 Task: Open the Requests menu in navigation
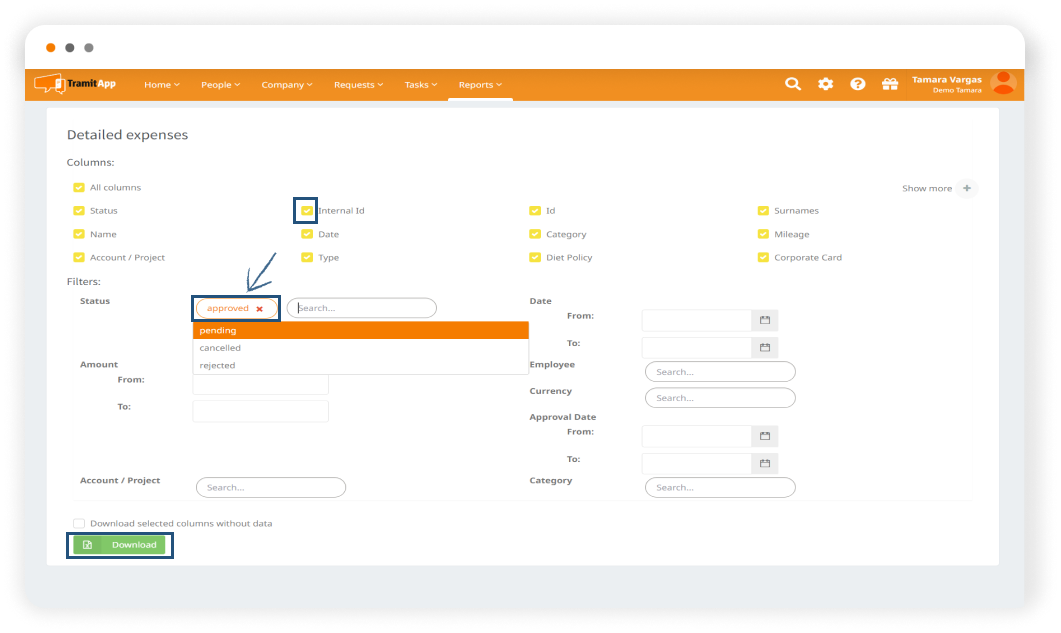coord(358,85)
